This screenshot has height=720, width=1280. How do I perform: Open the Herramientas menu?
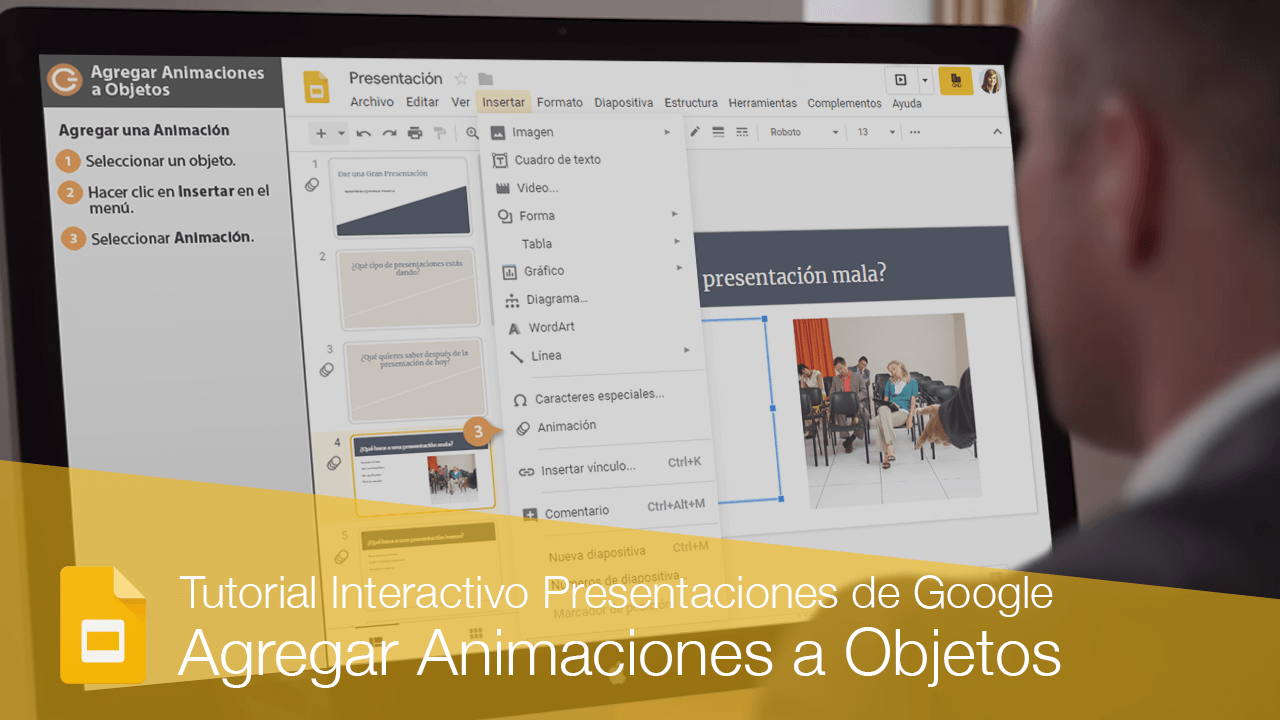pos(763,103)
